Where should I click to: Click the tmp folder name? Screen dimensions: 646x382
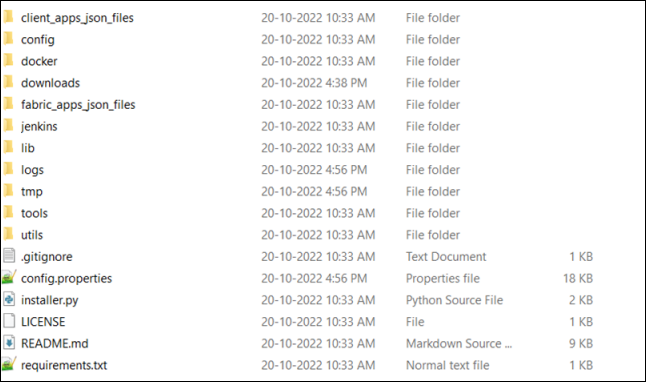coord(32,192)
